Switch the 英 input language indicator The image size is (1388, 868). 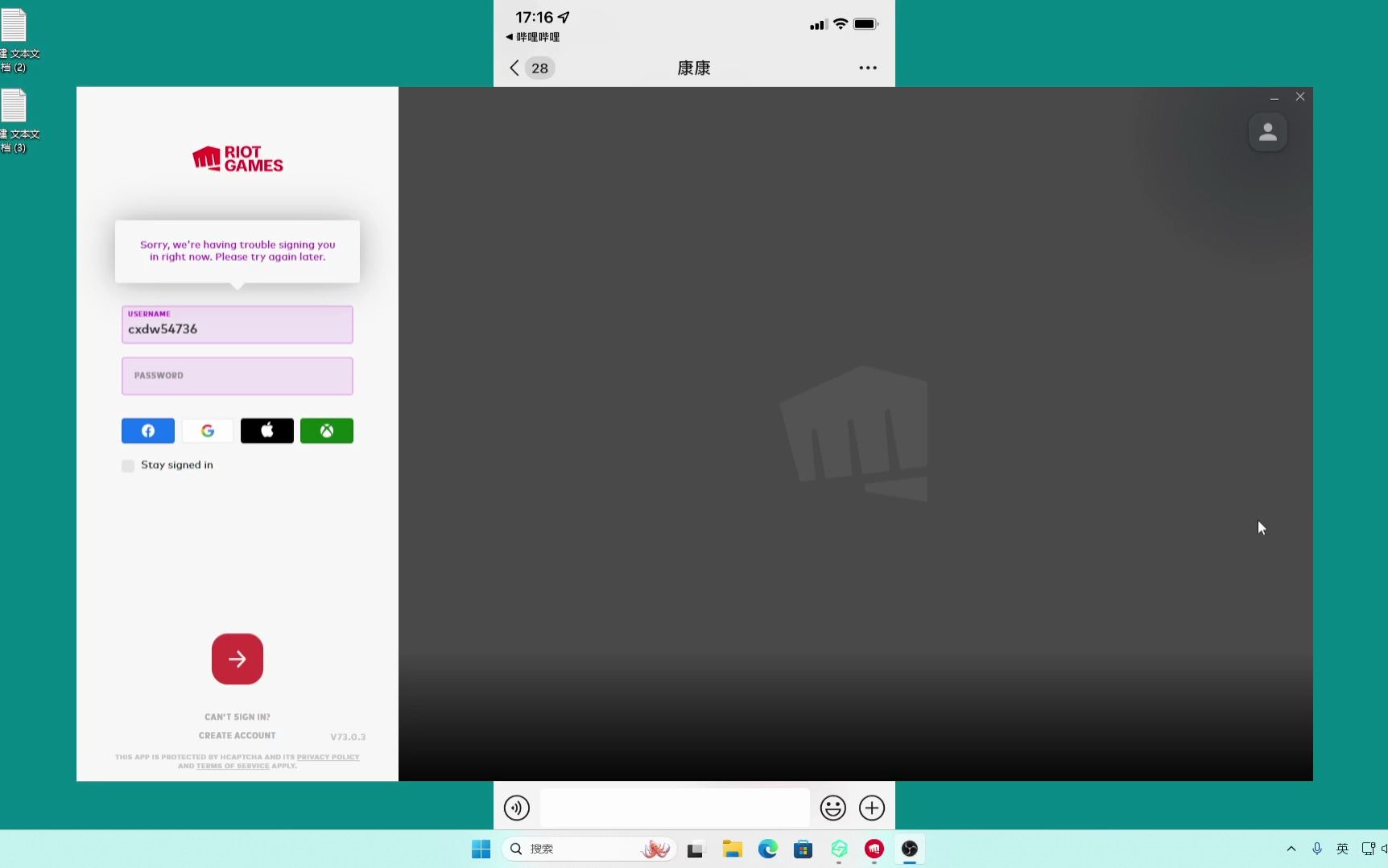(x=1342, y=849)
